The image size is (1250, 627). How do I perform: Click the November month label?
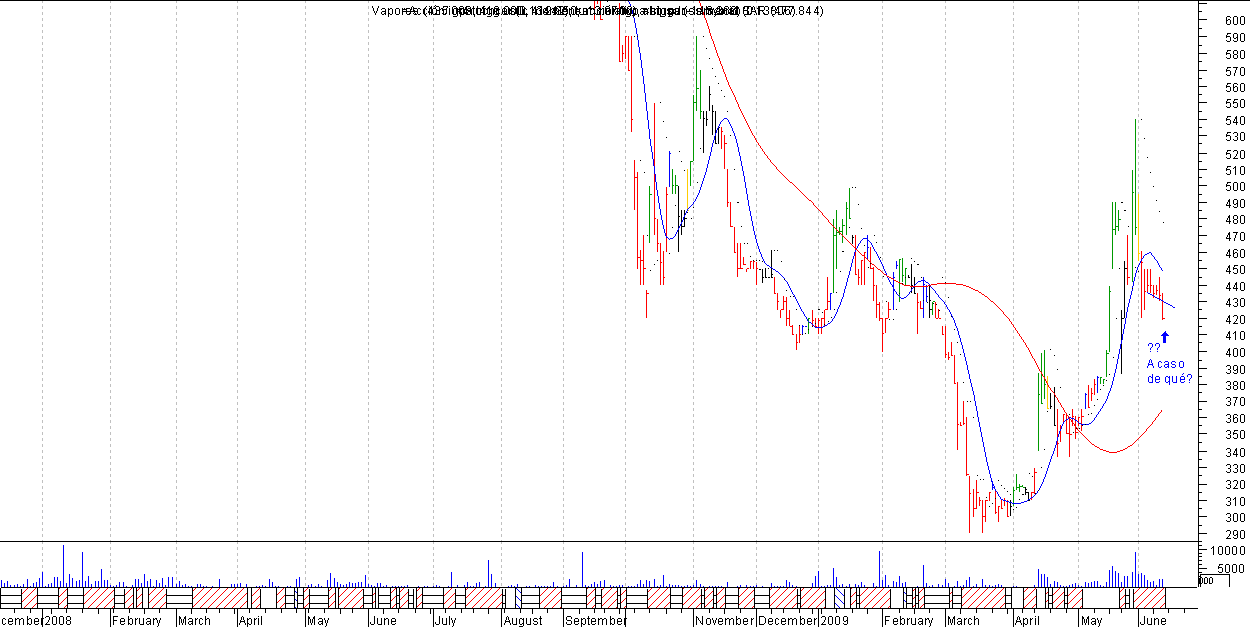coord(724,621)
